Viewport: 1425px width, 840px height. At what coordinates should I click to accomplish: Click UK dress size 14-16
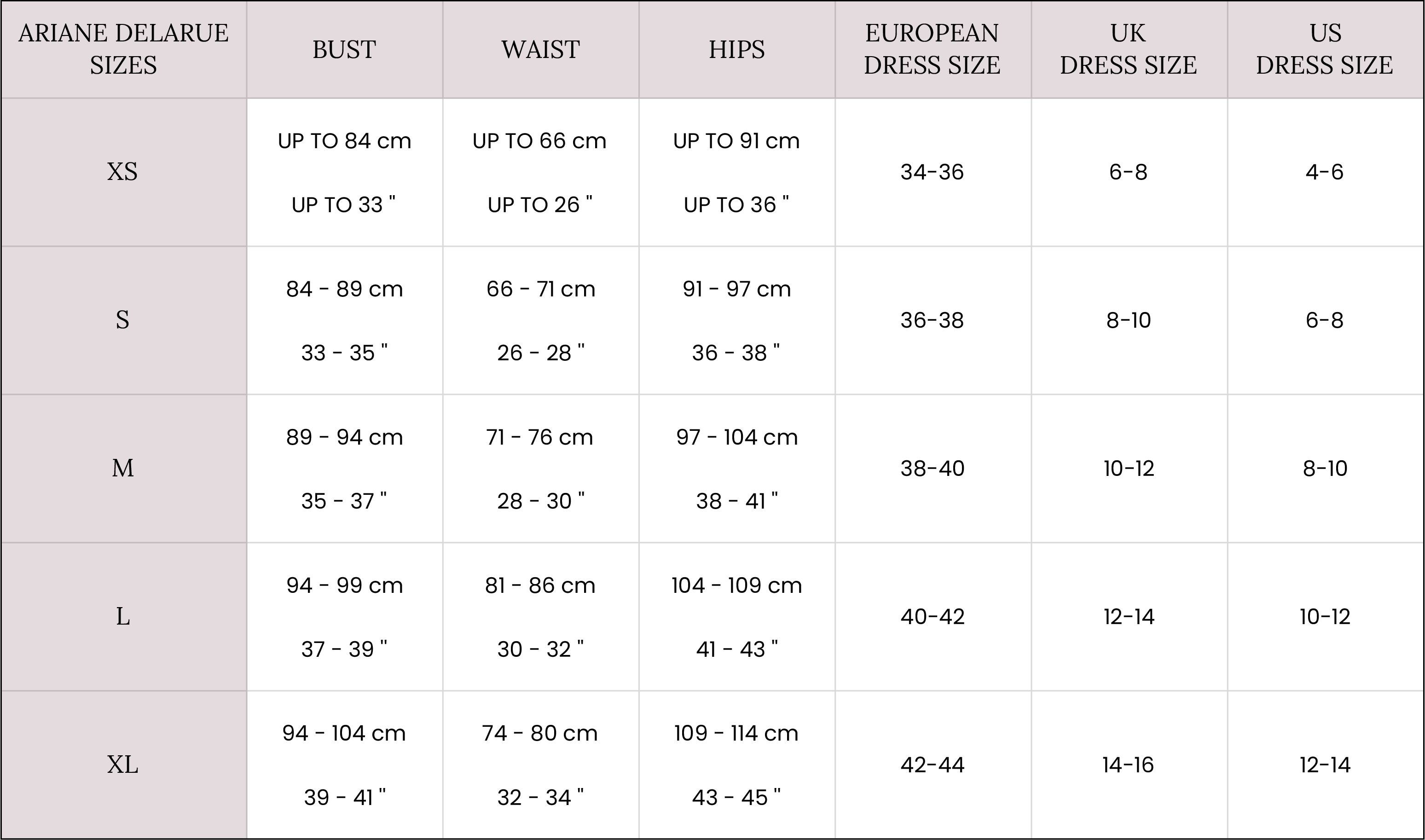(1128, 765)
